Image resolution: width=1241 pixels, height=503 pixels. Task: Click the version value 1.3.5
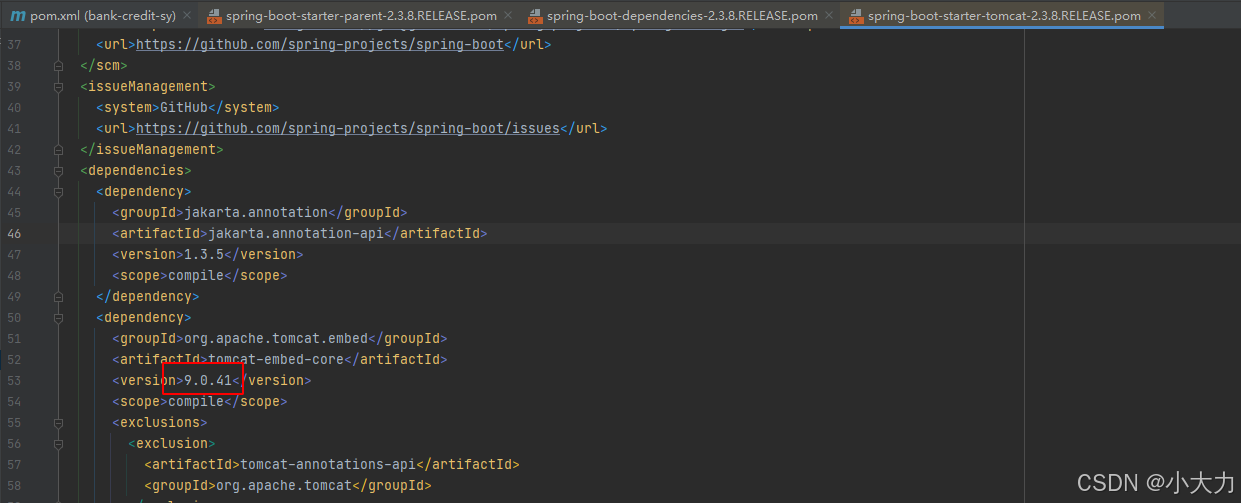click(x=204, y=255)
